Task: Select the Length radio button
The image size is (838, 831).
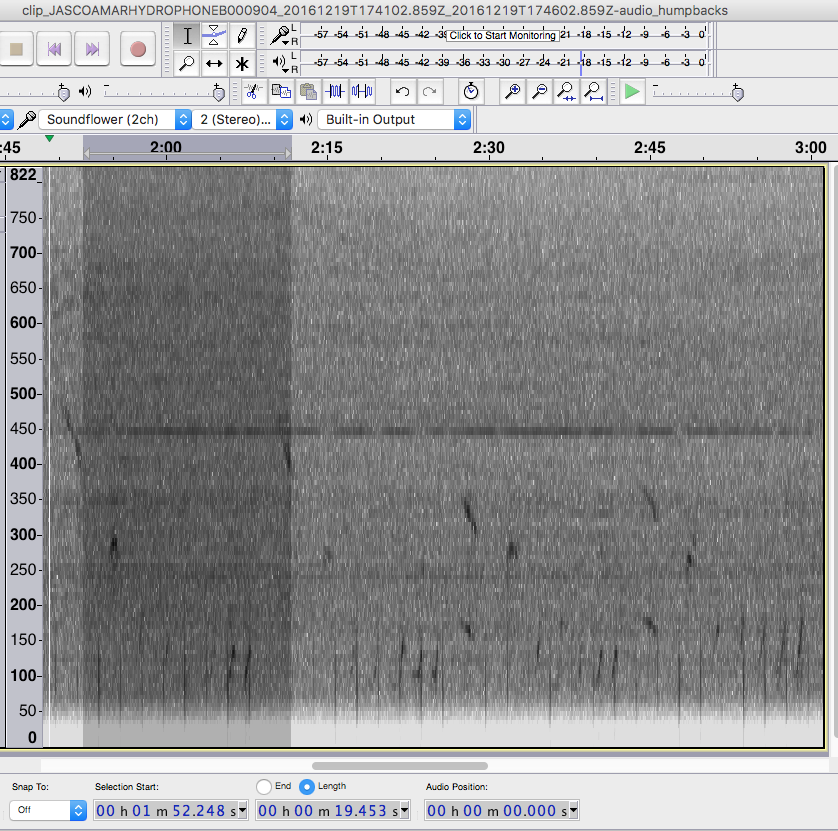Action: (307, 786)
